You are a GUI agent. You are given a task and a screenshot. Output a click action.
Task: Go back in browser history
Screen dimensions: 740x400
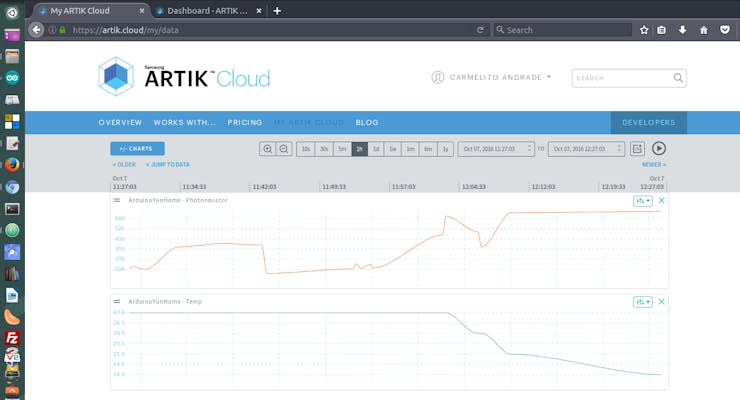tap(36, 30)
